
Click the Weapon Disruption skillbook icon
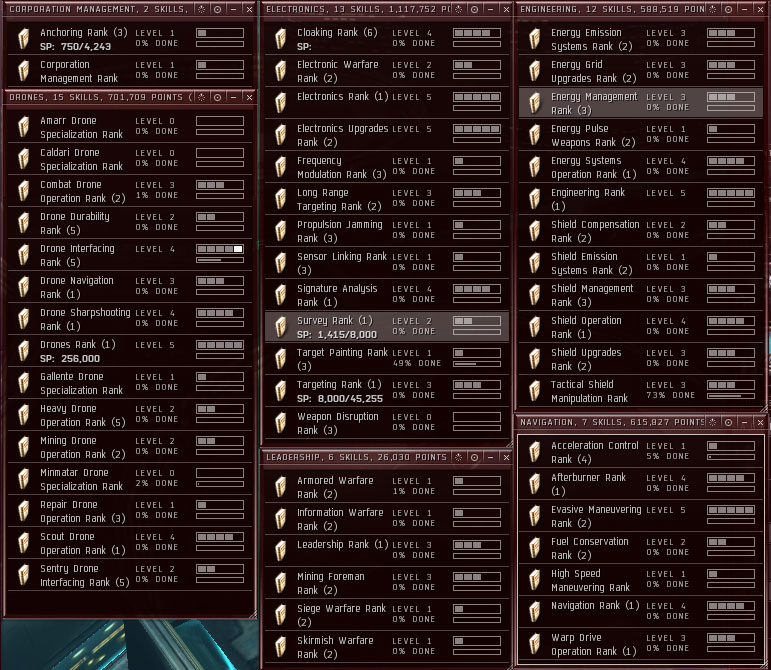280,423
